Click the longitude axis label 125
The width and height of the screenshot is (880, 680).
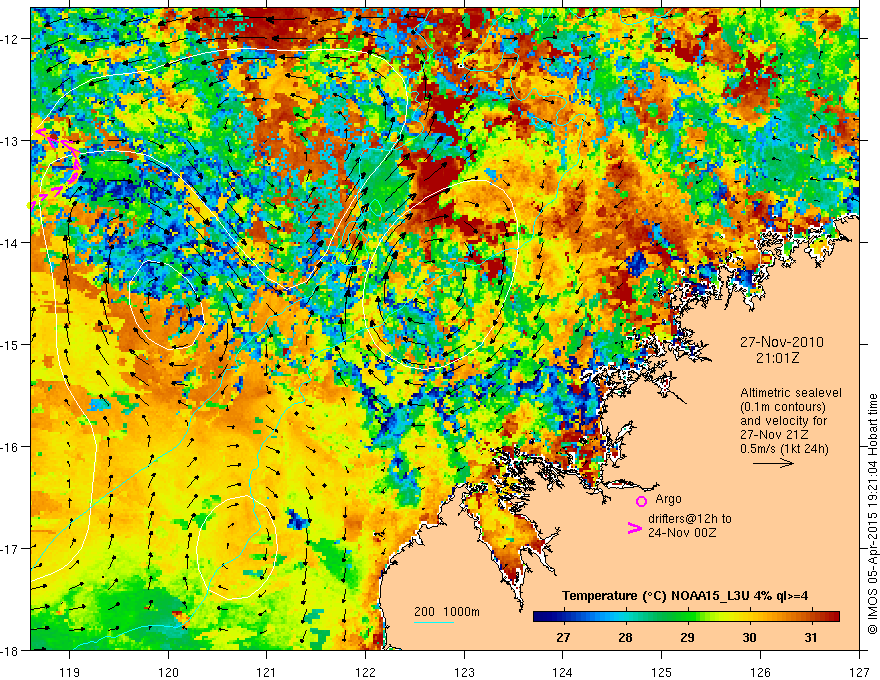pos(662,672)
